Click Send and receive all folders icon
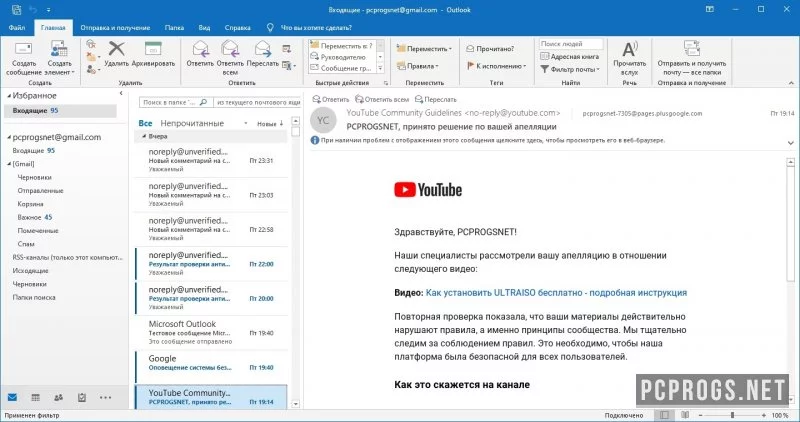This screenshot has height=422, width=800. coord(691,49)
